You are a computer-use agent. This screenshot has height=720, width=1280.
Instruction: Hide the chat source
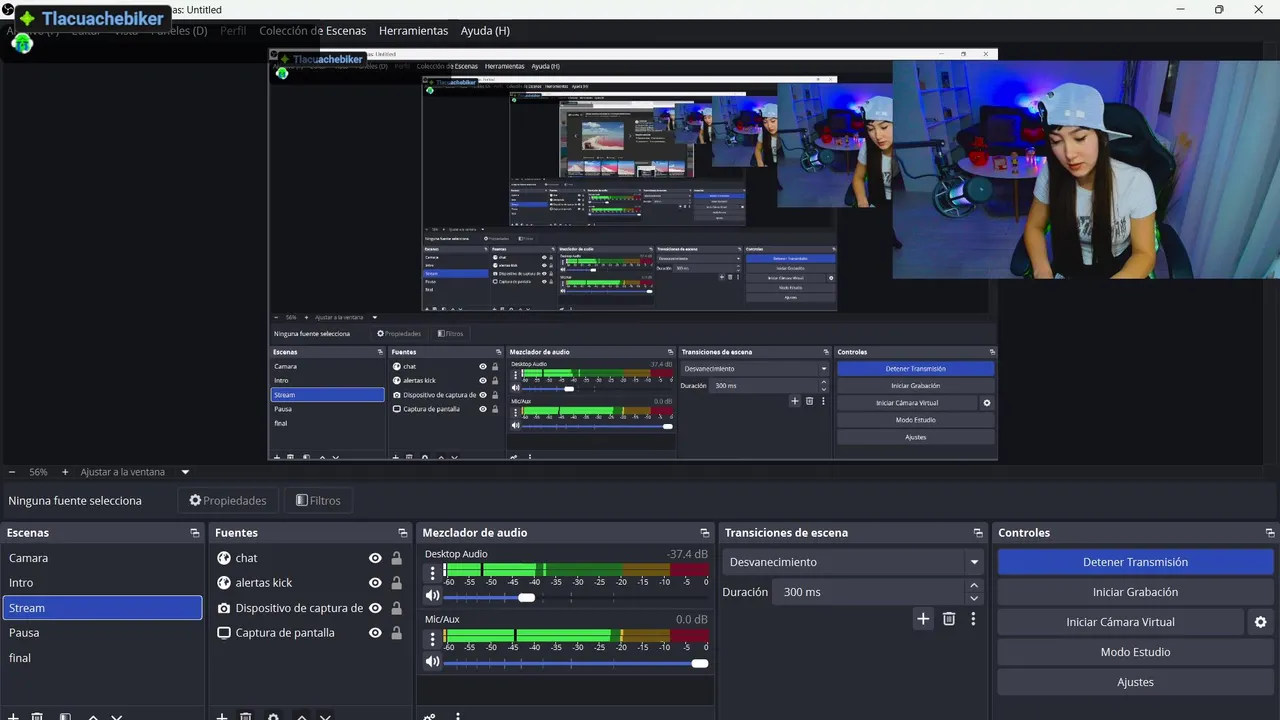(375, 558)
